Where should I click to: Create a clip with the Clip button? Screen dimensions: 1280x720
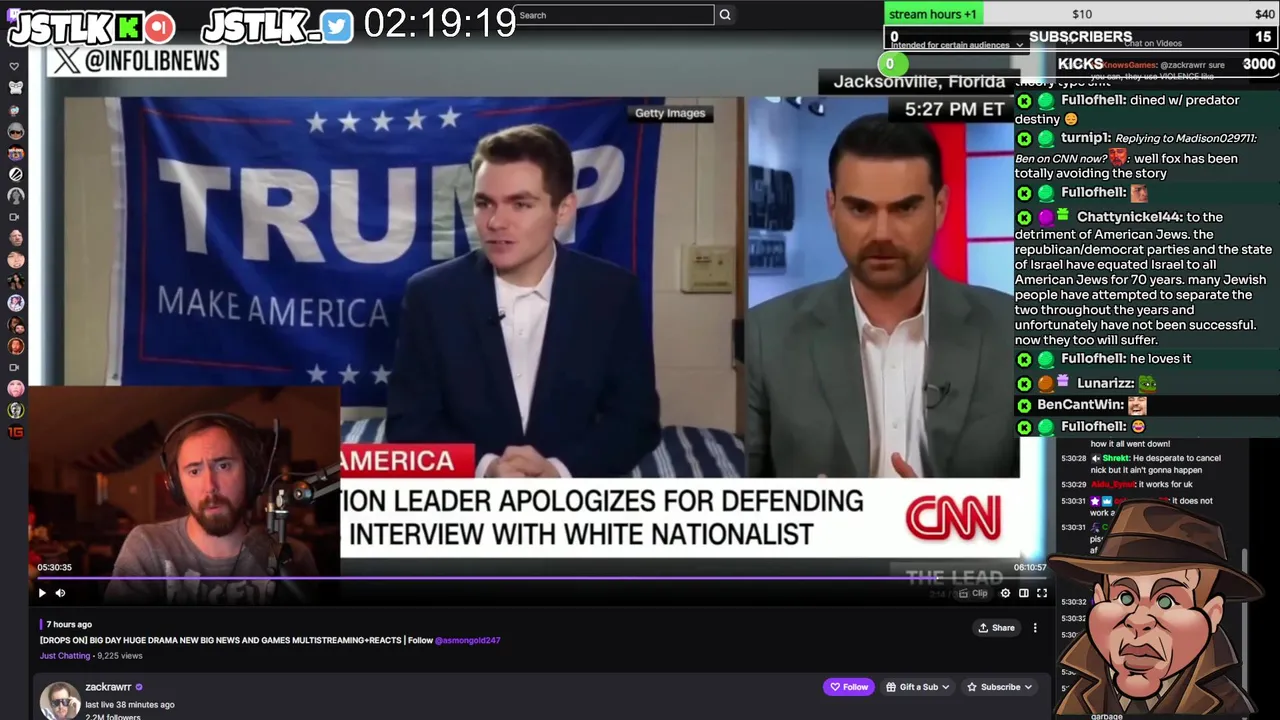tap(973, 593)
